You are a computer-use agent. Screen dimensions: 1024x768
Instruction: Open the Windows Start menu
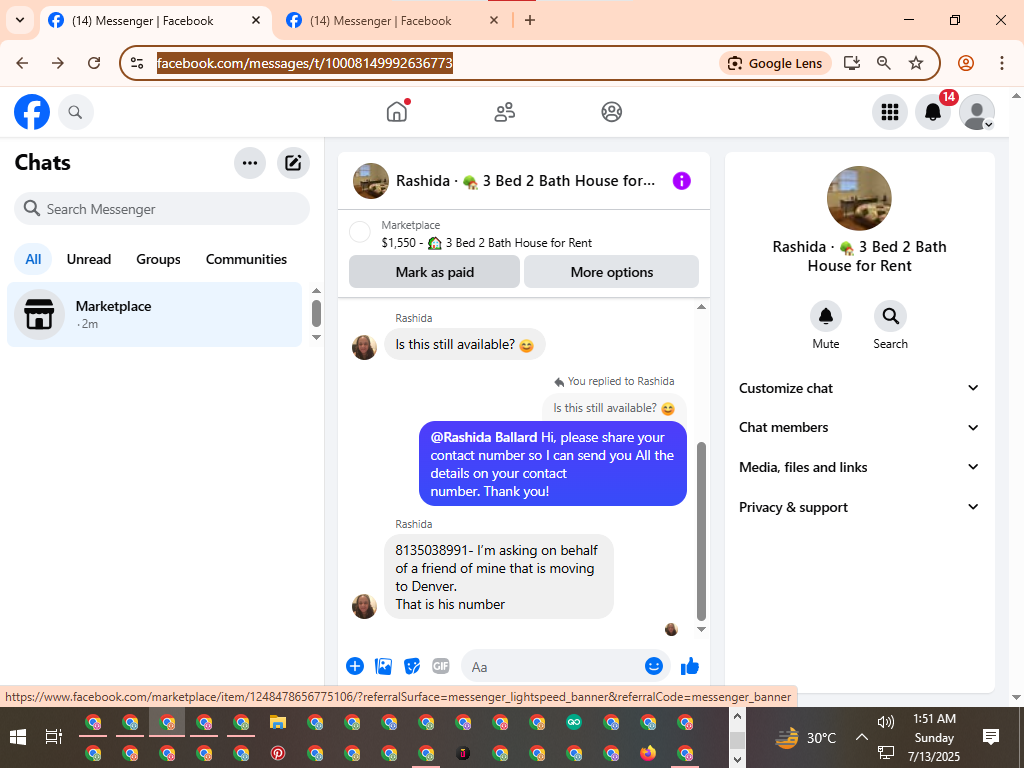pos(18,737)
